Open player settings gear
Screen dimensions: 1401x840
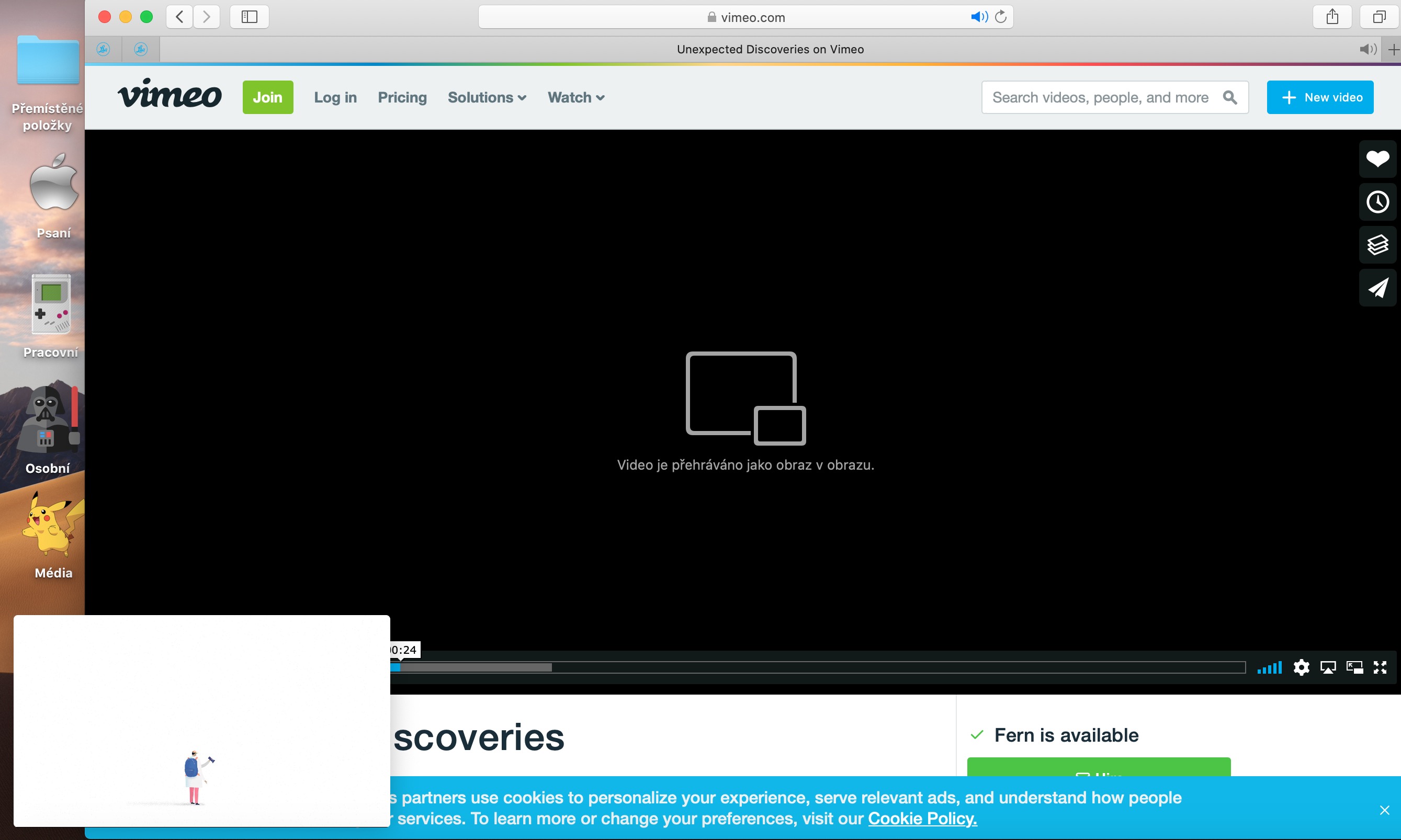(x=1301, y=667)
